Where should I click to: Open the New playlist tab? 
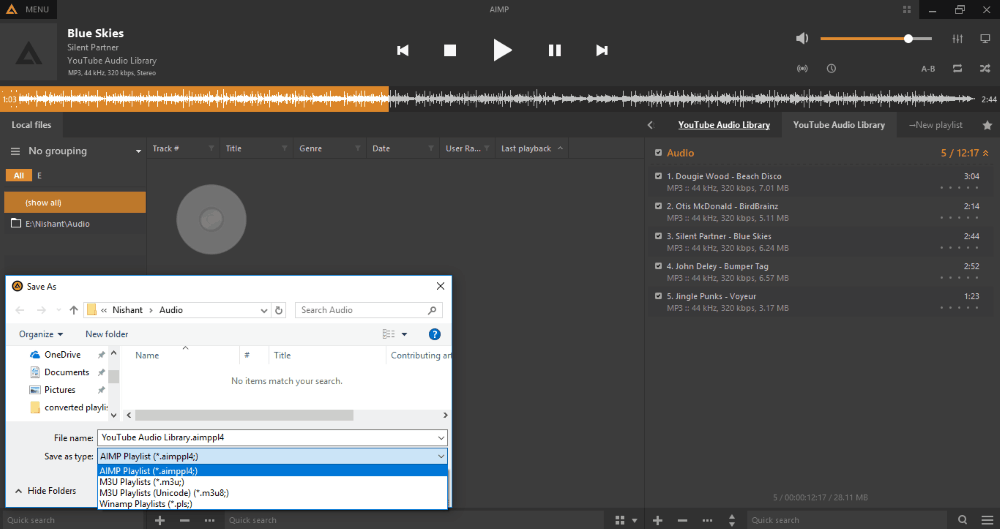pos(936,125)
